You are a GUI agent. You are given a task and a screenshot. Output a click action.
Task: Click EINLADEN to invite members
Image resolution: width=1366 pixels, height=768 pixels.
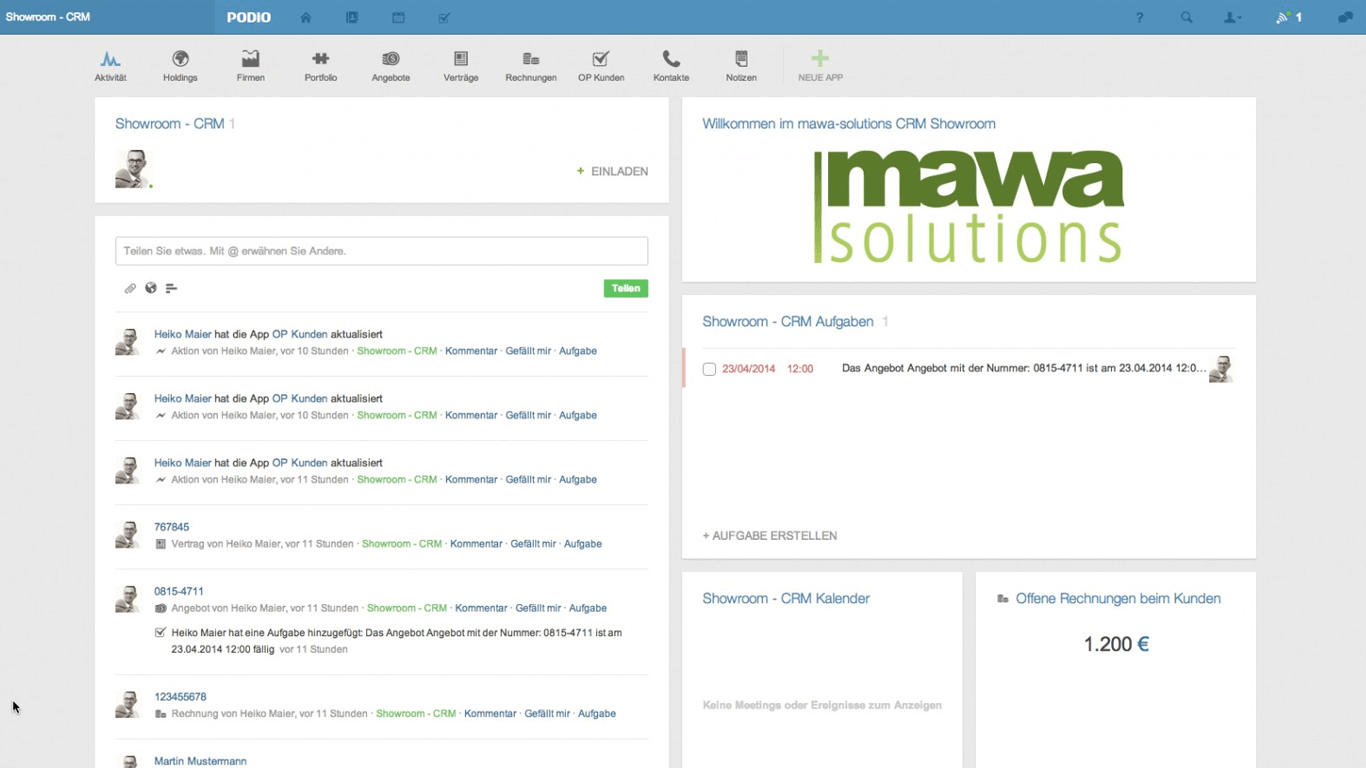click(612, 171)
